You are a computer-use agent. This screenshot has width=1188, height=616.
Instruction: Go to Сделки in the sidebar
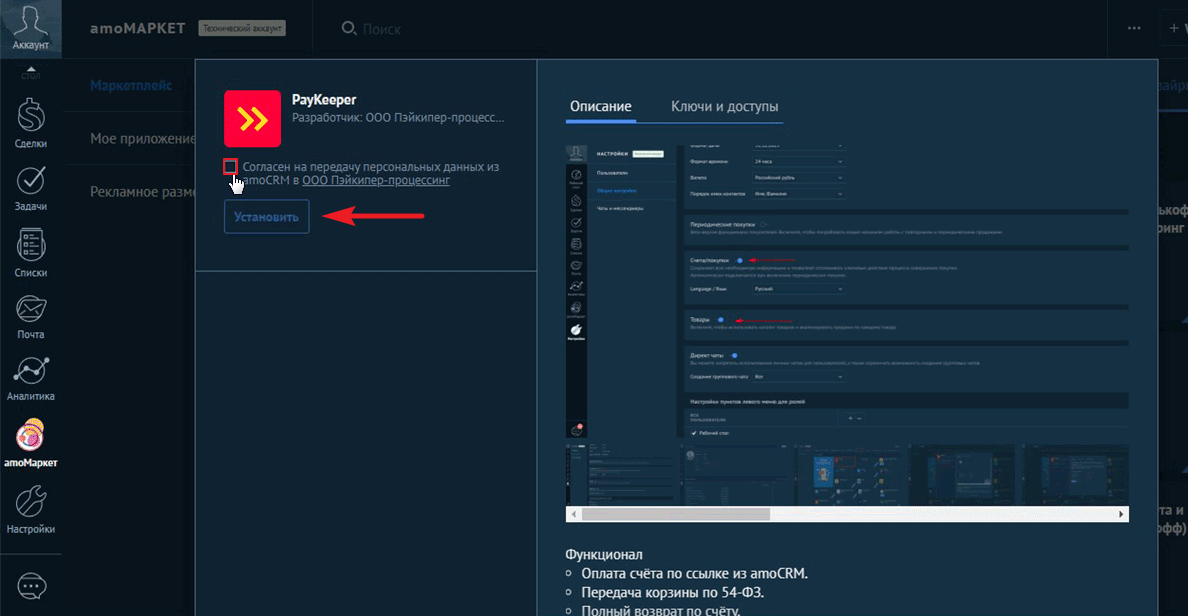pyautogui.click(x=31, y=118)
